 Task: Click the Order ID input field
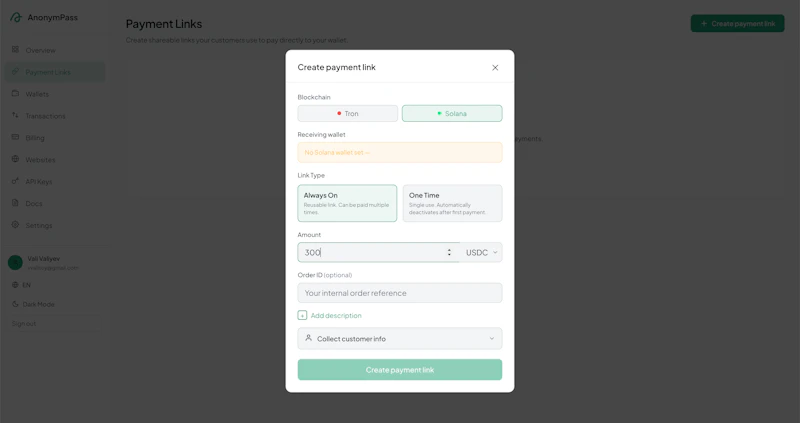pyautogui.click(x=400, y=293)
